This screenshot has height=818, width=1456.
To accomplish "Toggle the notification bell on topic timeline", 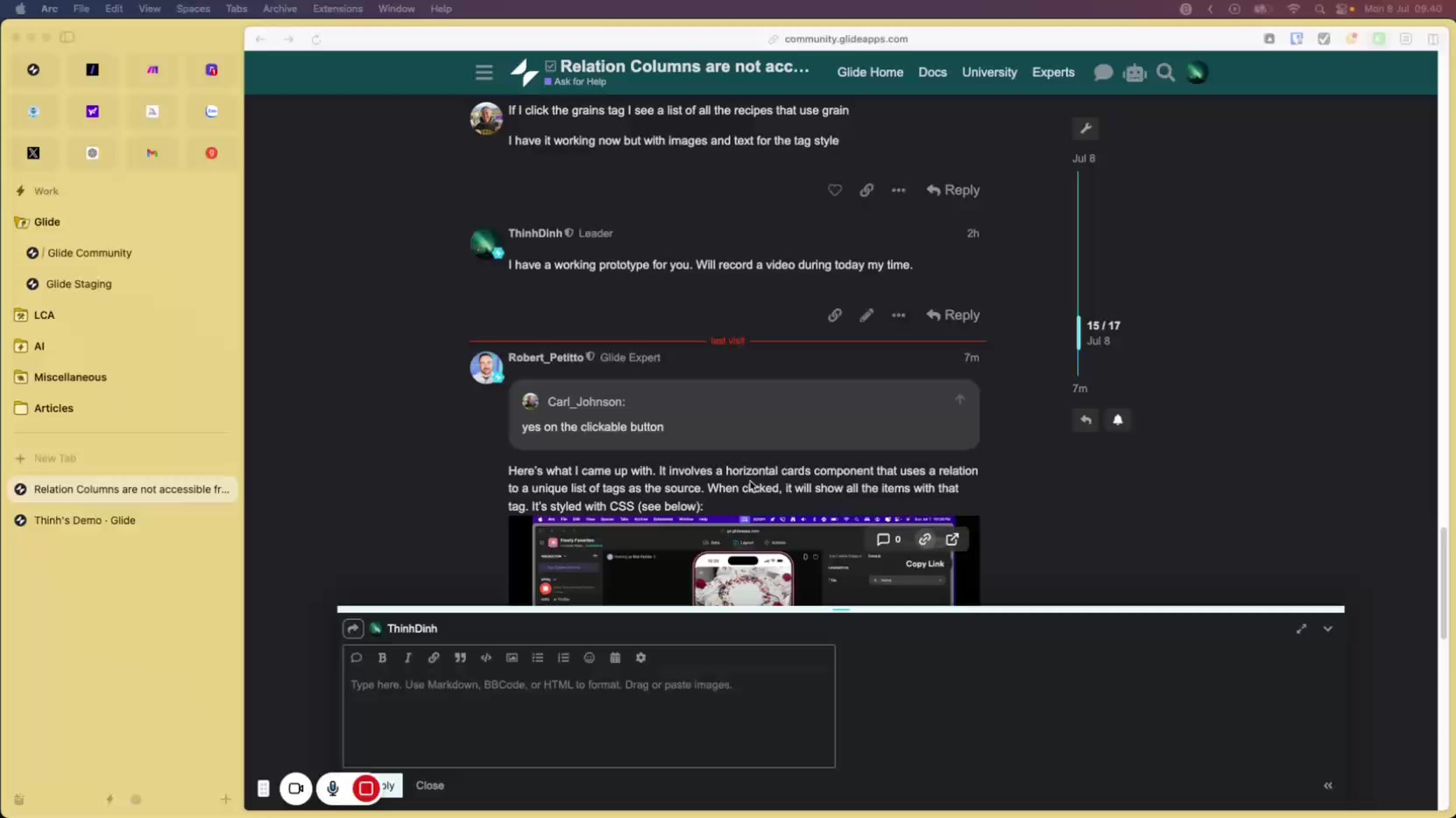I will pyautogui.click(x=1117, y=420).
